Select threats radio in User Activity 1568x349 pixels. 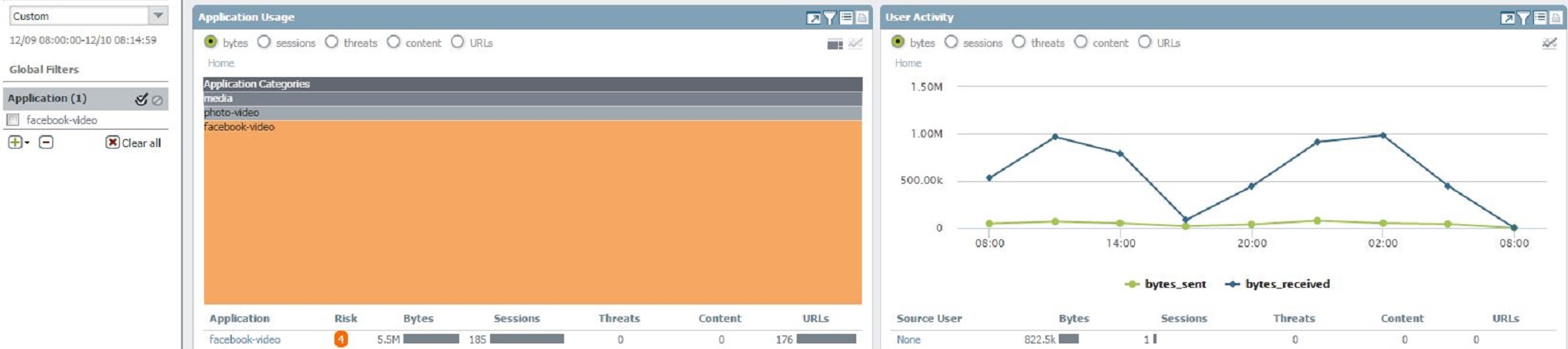tap(1019, 42)
